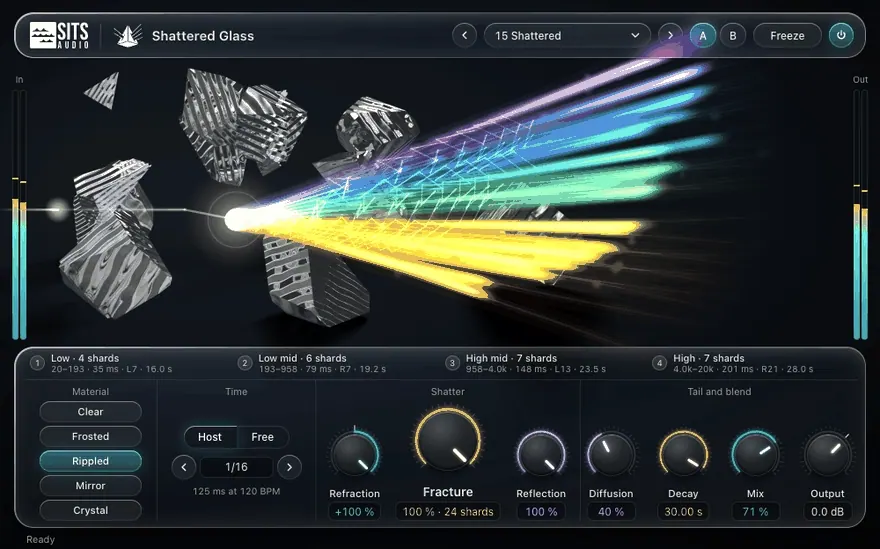
Task: Go to the next preset
Action: pyautogui.click(x=670, y=35)
